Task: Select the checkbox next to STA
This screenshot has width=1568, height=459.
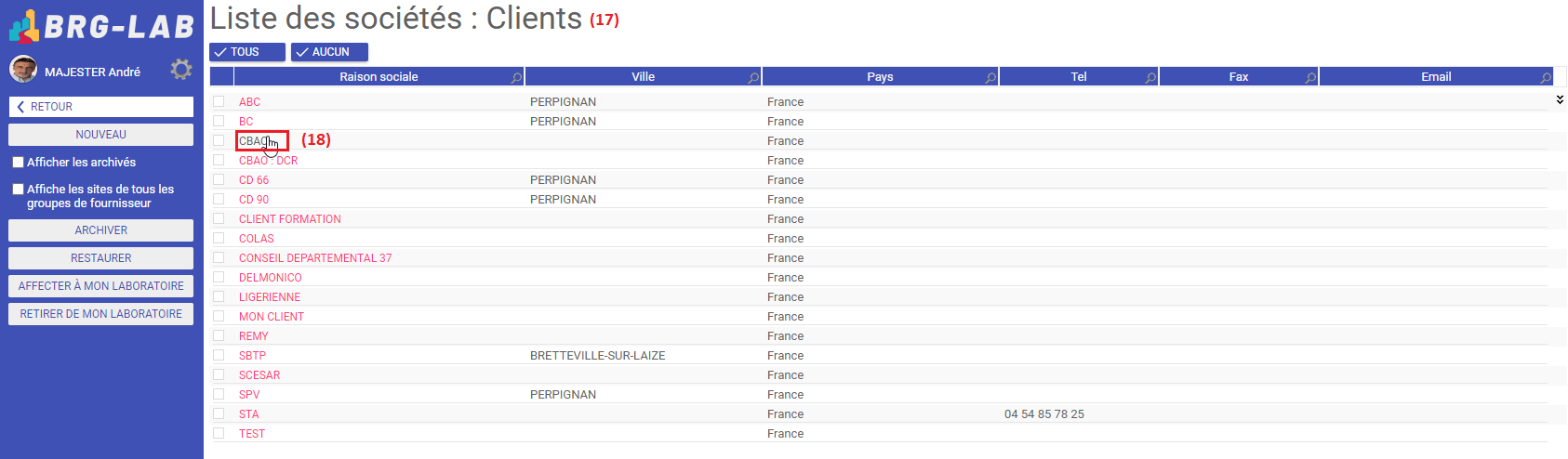Action: click(x=219, y=413)
